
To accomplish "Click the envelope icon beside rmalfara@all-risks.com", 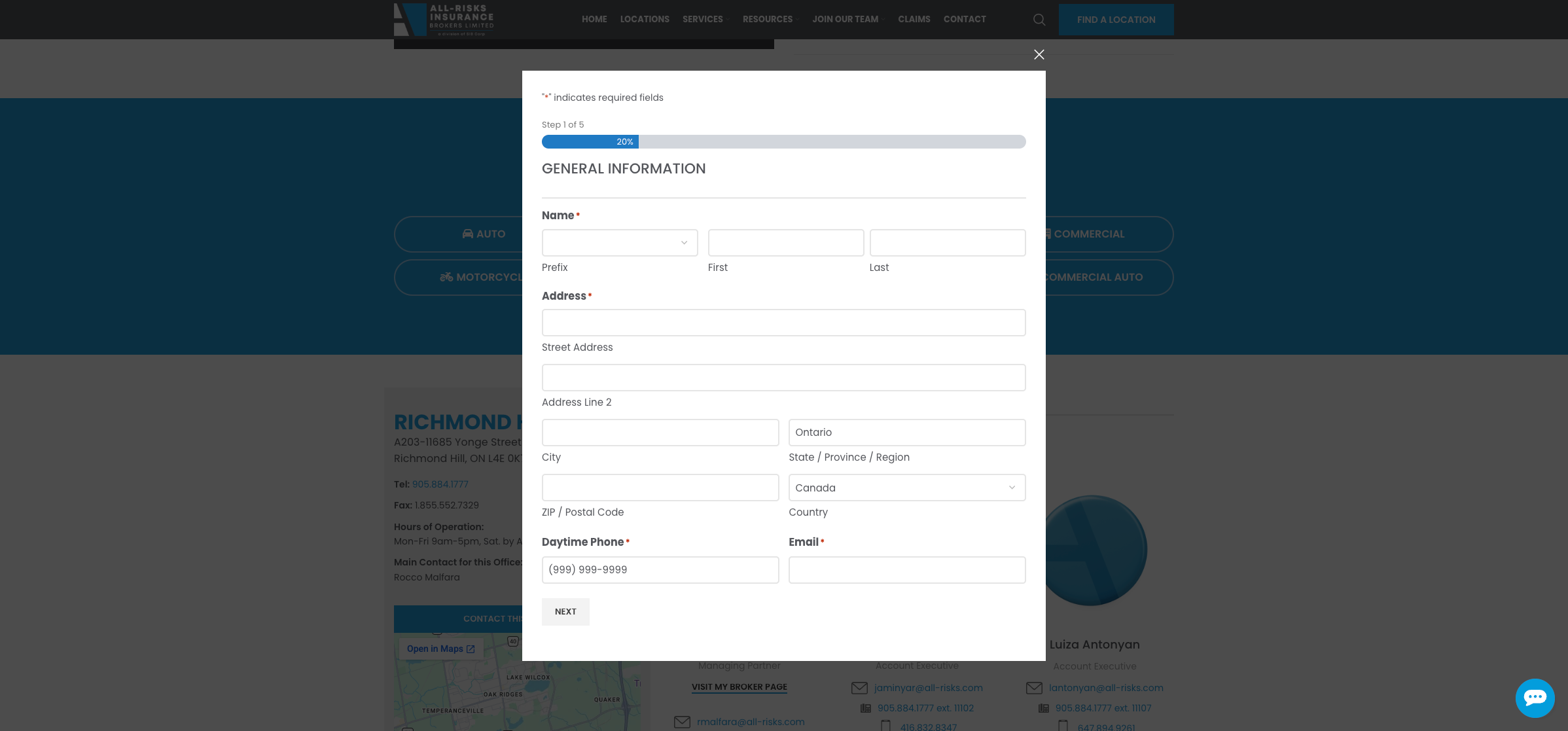I will tap(682, 722).
